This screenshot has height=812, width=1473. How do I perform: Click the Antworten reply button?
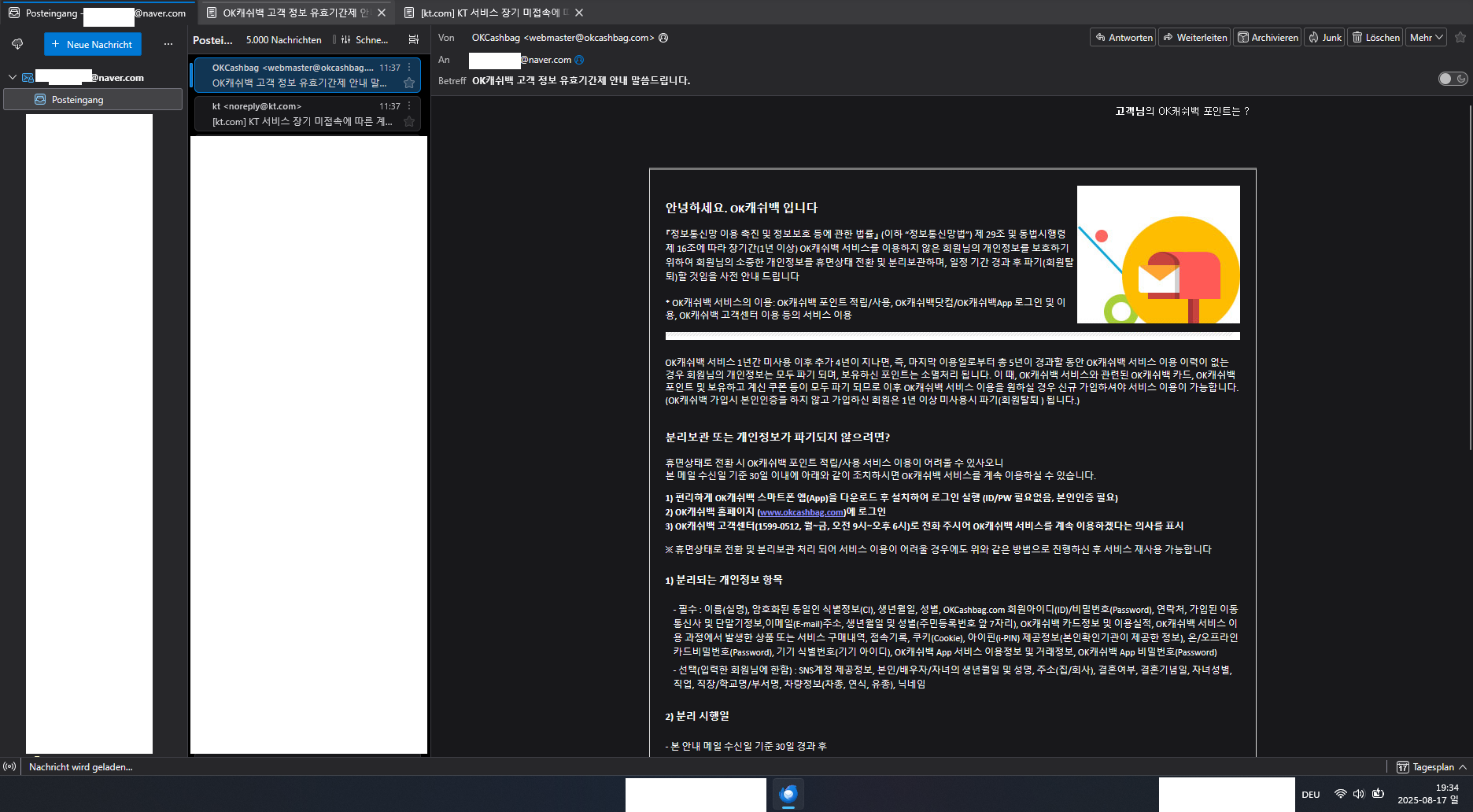click(x=1123, y=37)
